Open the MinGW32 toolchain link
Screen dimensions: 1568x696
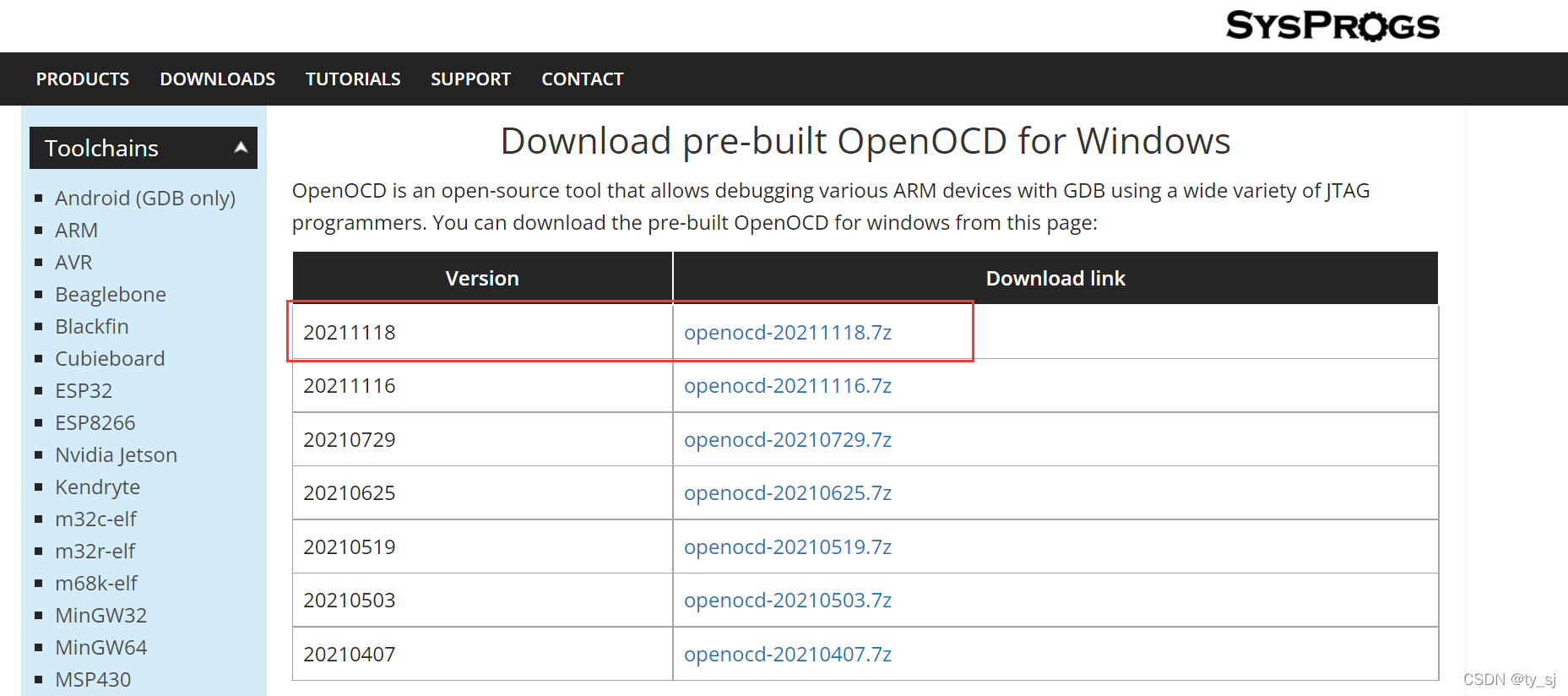pyautogui.click(x=101, y=616)
